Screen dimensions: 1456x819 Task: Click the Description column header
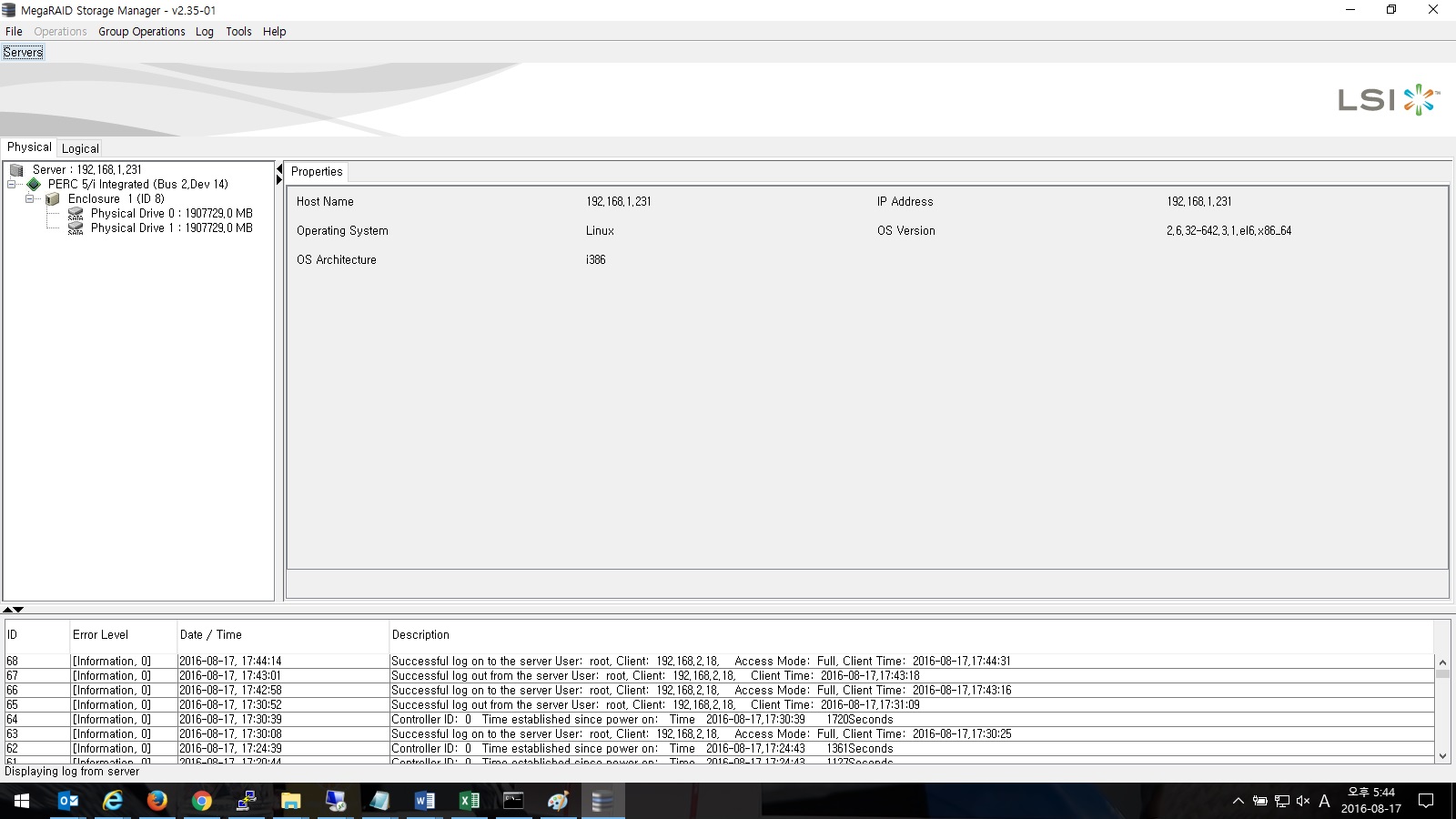click(x=911, y=635)
